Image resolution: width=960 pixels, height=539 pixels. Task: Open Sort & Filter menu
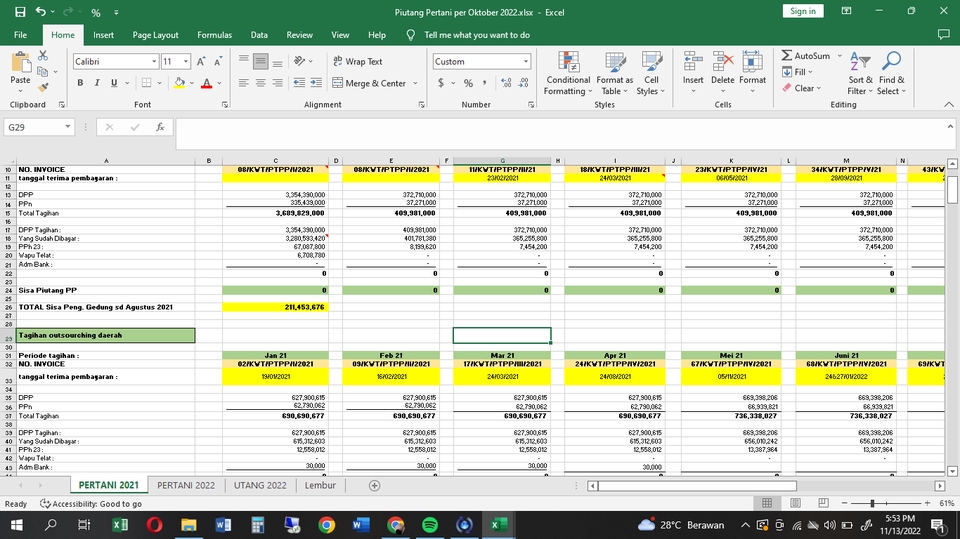tap(860, 74)
